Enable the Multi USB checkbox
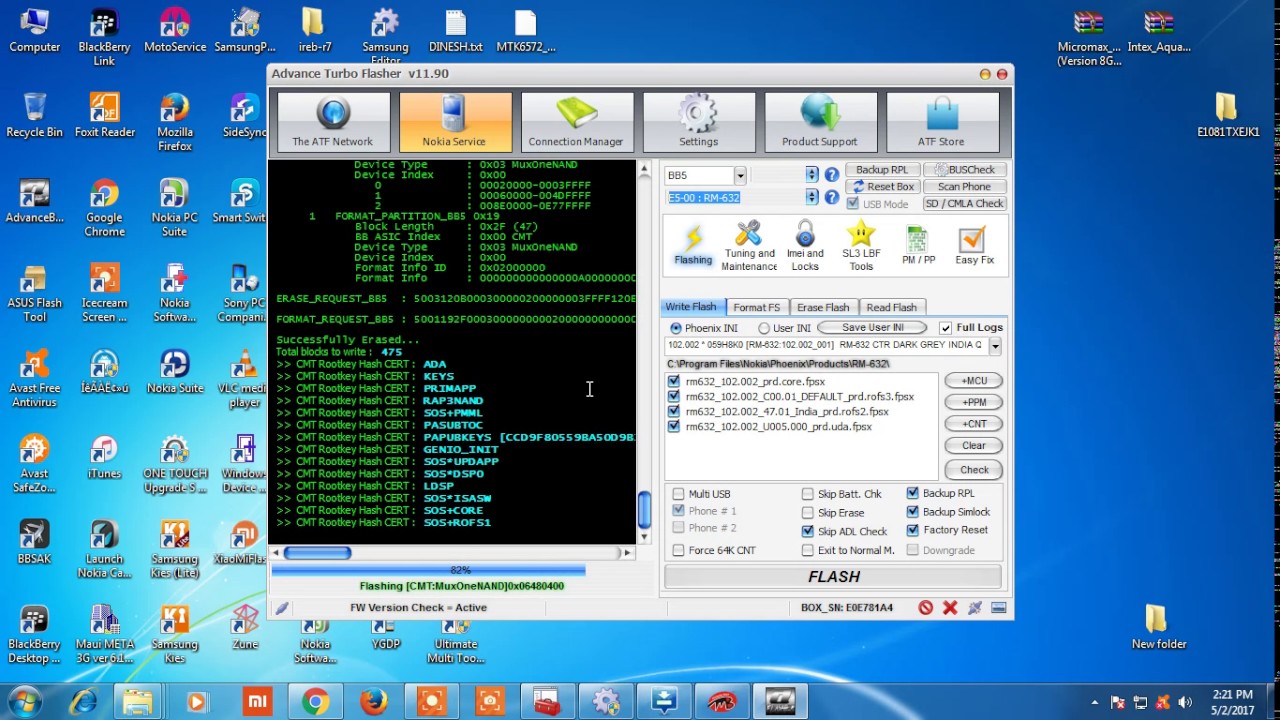 [679, 494]
